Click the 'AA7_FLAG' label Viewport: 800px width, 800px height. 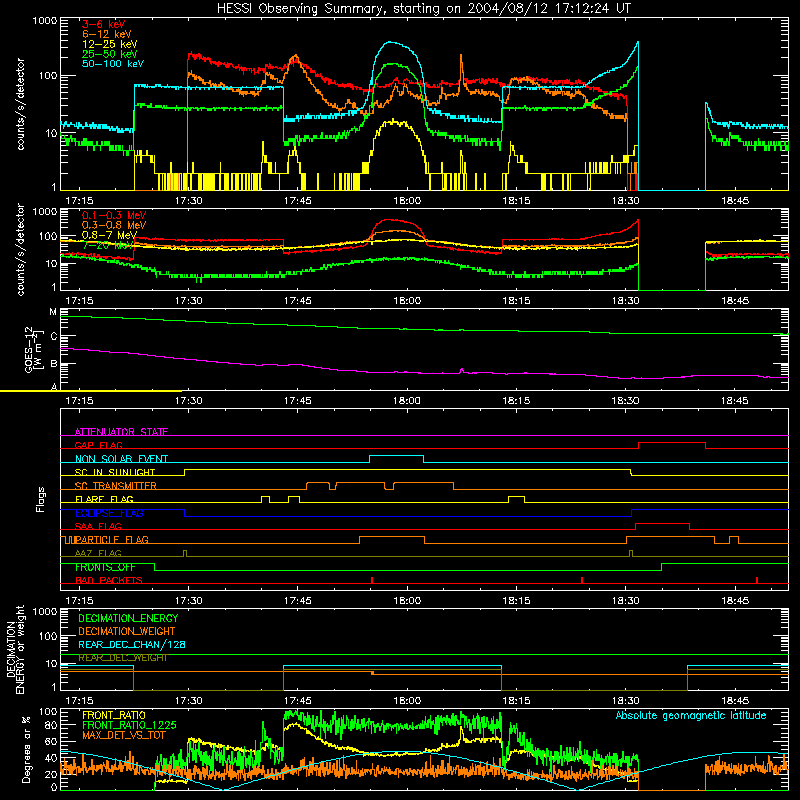(98, 553)
